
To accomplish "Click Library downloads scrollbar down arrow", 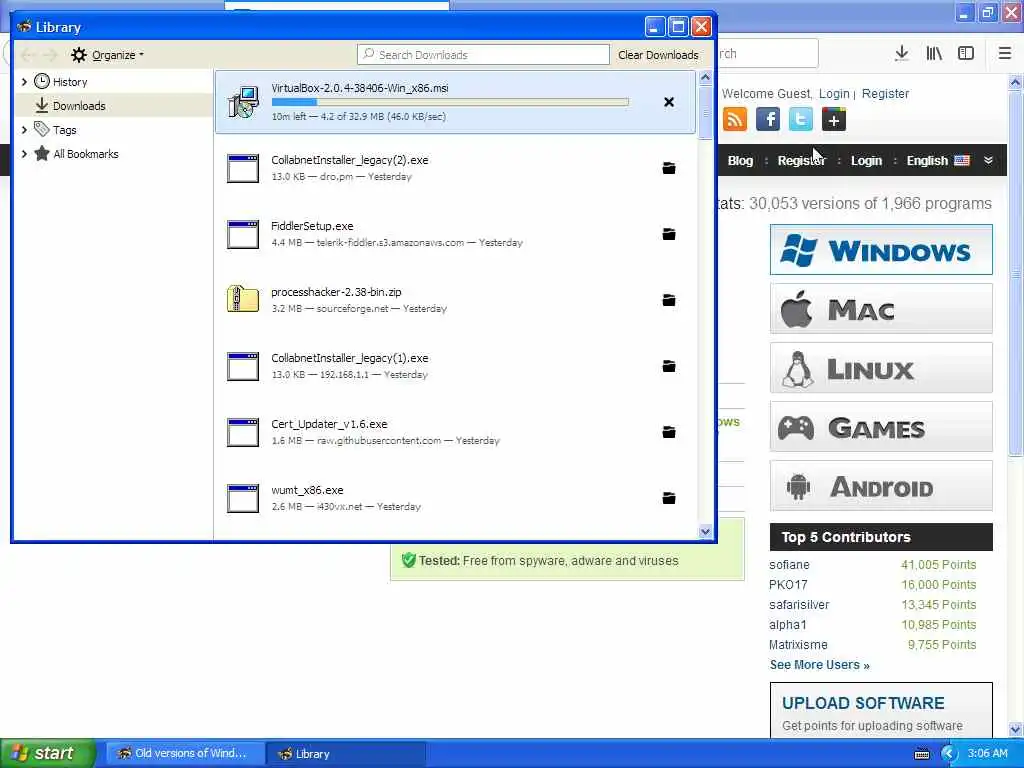I will 705,532.
